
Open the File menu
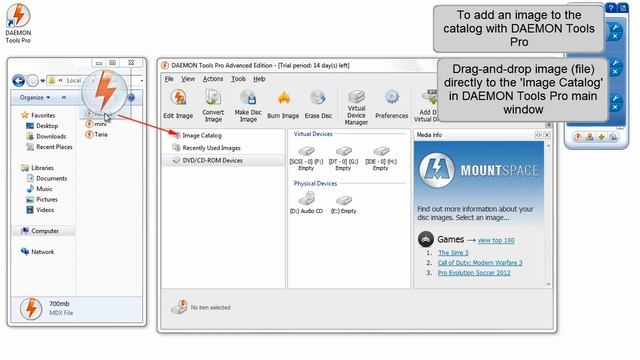click(169, 79)
